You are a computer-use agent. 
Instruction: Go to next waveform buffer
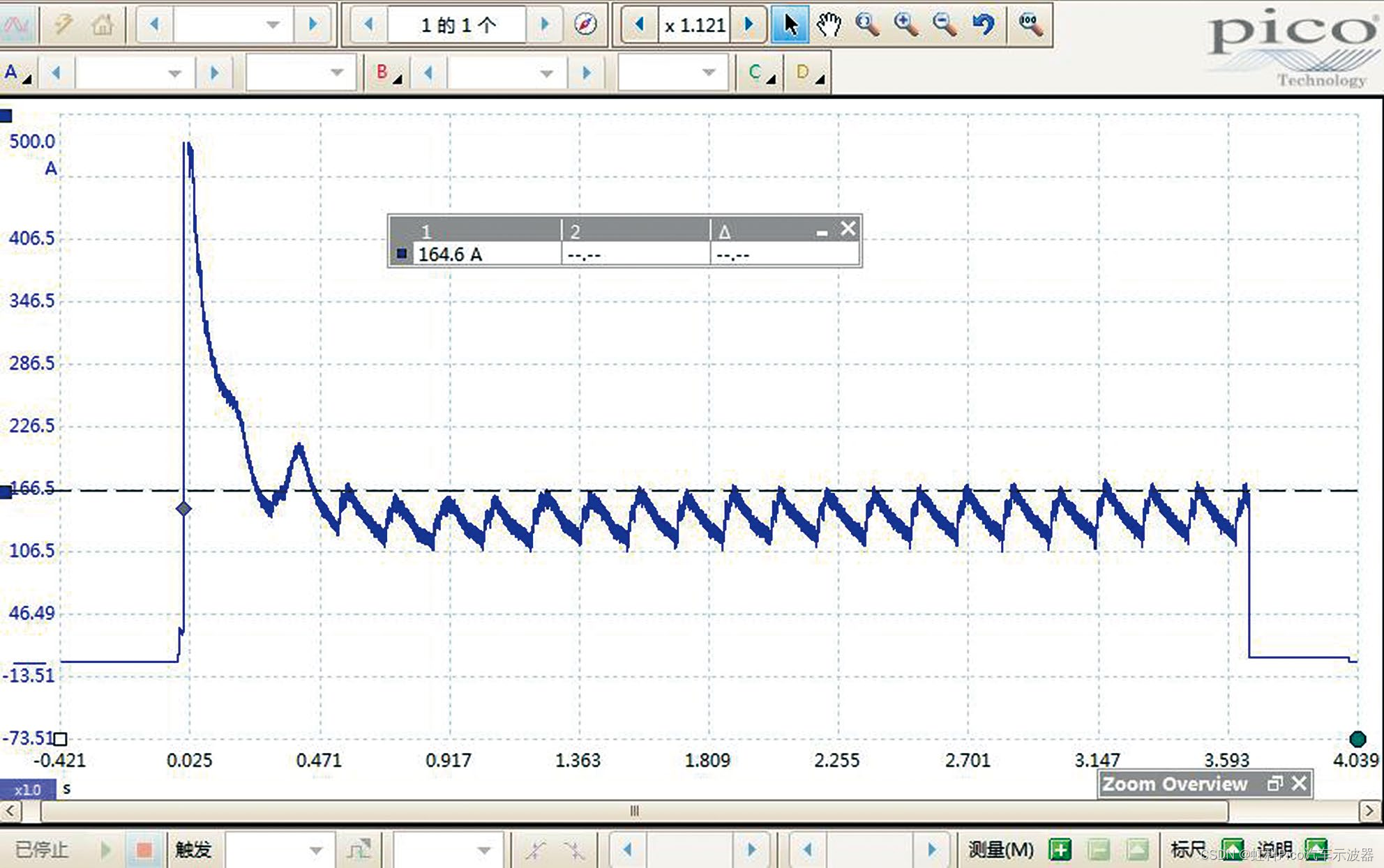coord(544,25)
